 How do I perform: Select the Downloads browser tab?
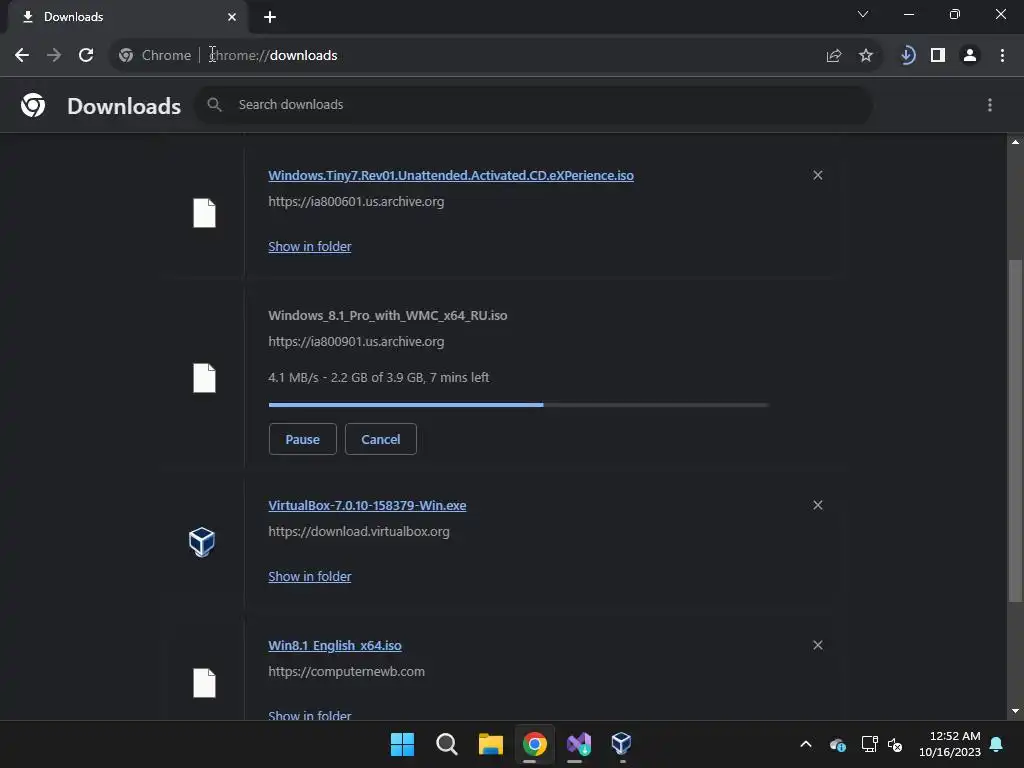click(127, 17)
